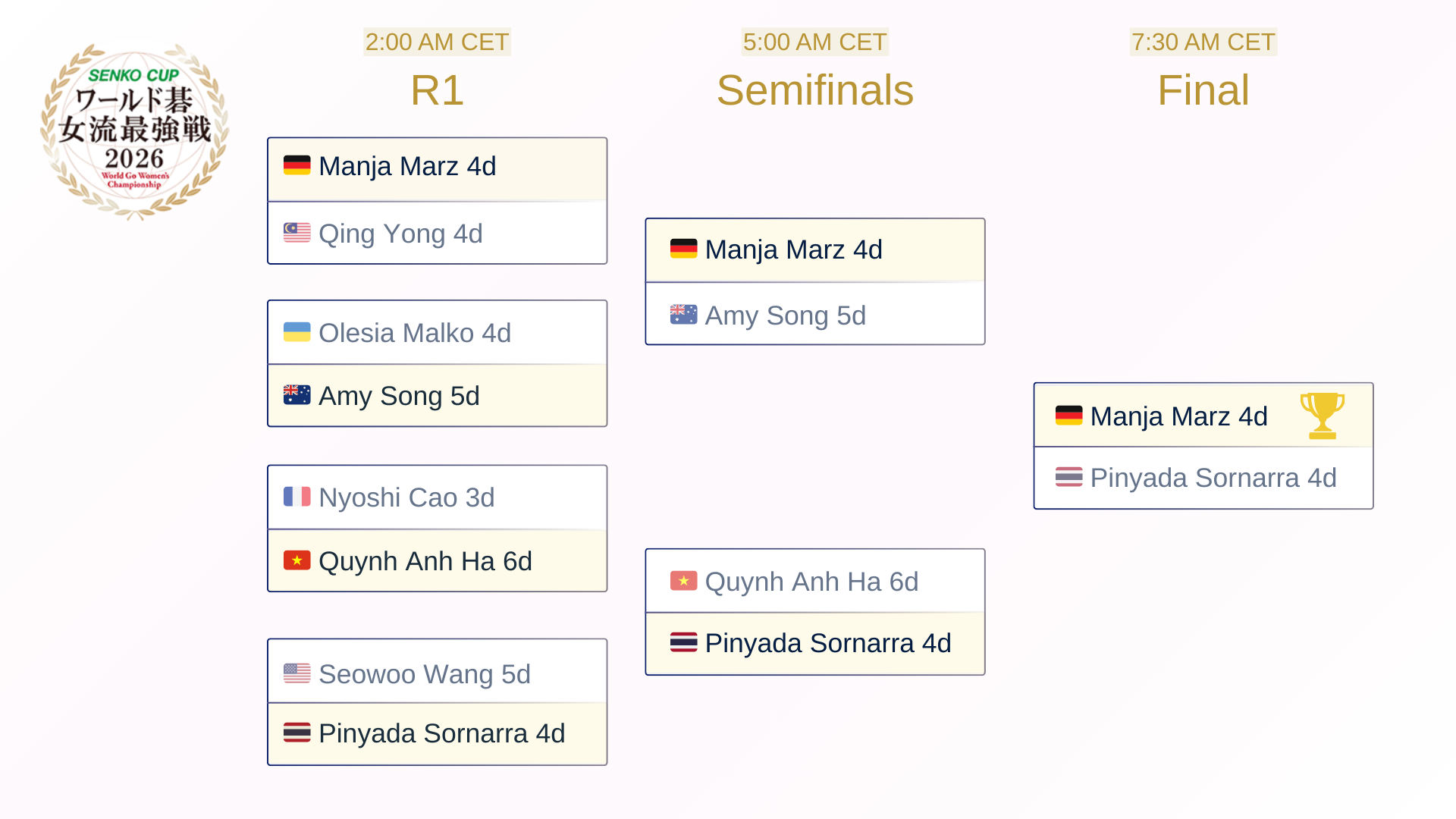Click the Senko Cup 2026 logo
Image resolution: width=1456 pixels, height=819 pixels.
[x=135, y=130]
